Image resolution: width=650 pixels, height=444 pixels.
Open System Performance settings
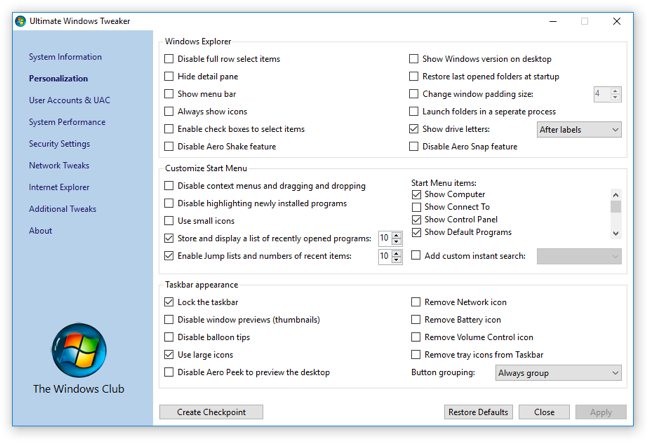coord(67,122)
